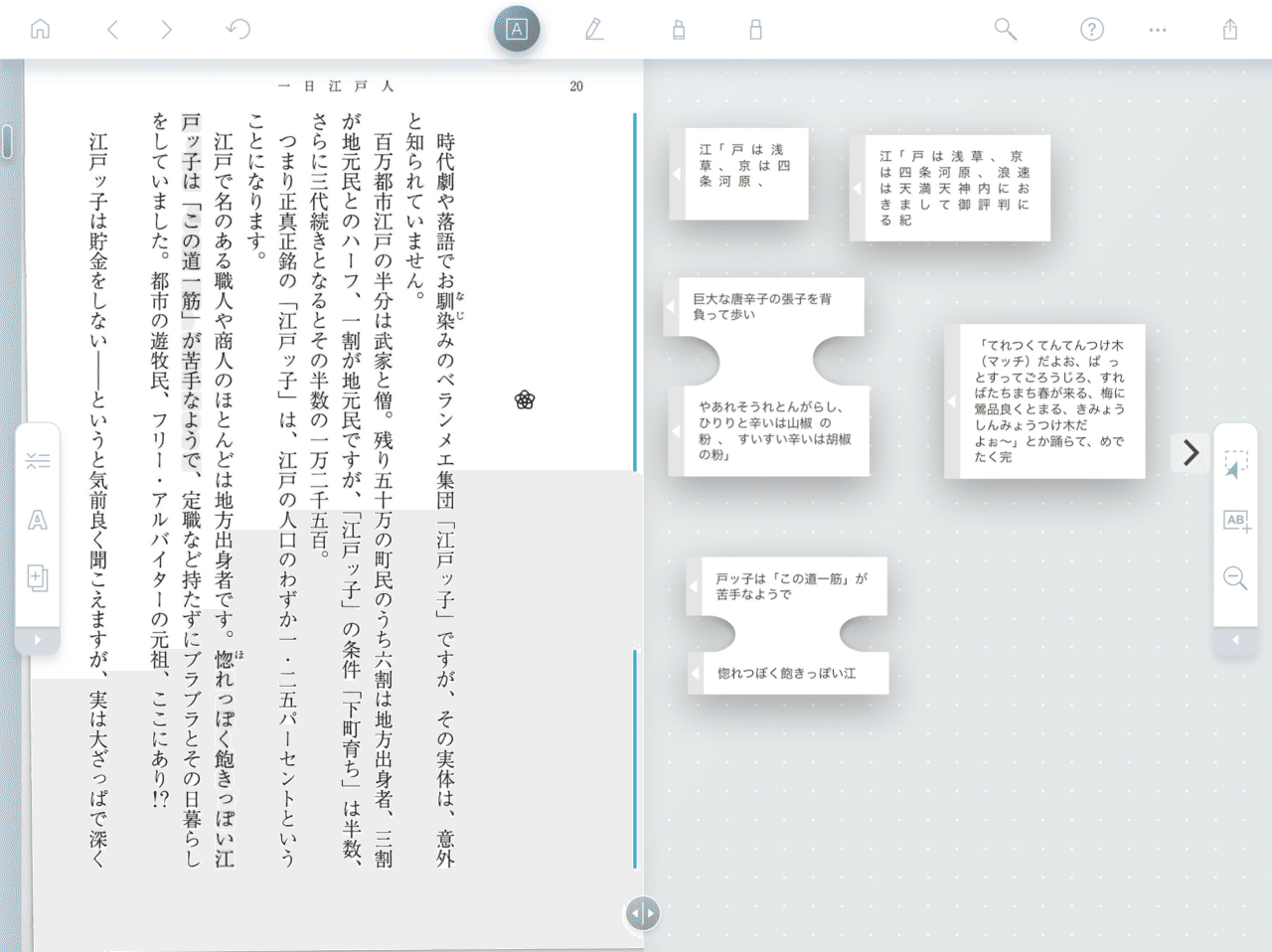
Task: Return to the home library
Action: [40, 30]
